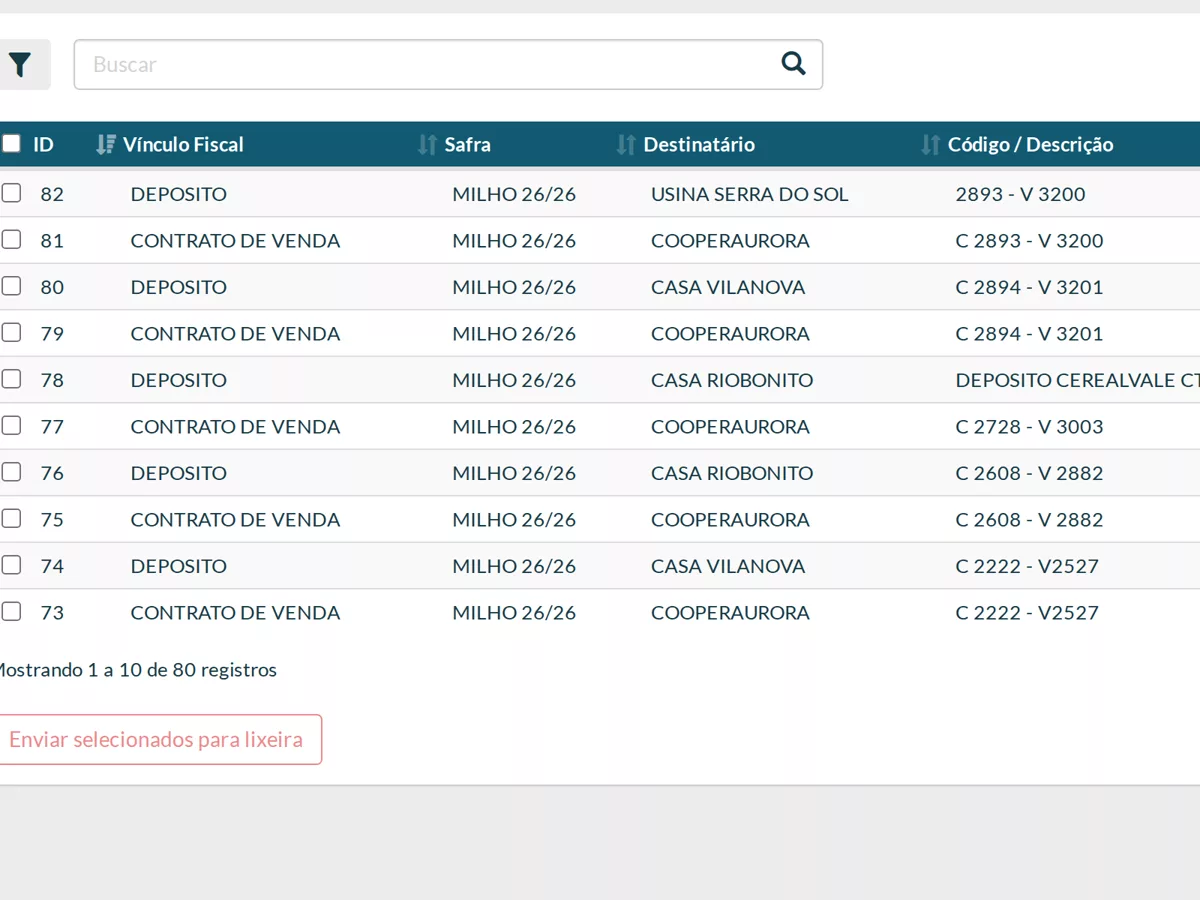Open the filter funnel button
The image size is (1200, 900).
[21, 65]
